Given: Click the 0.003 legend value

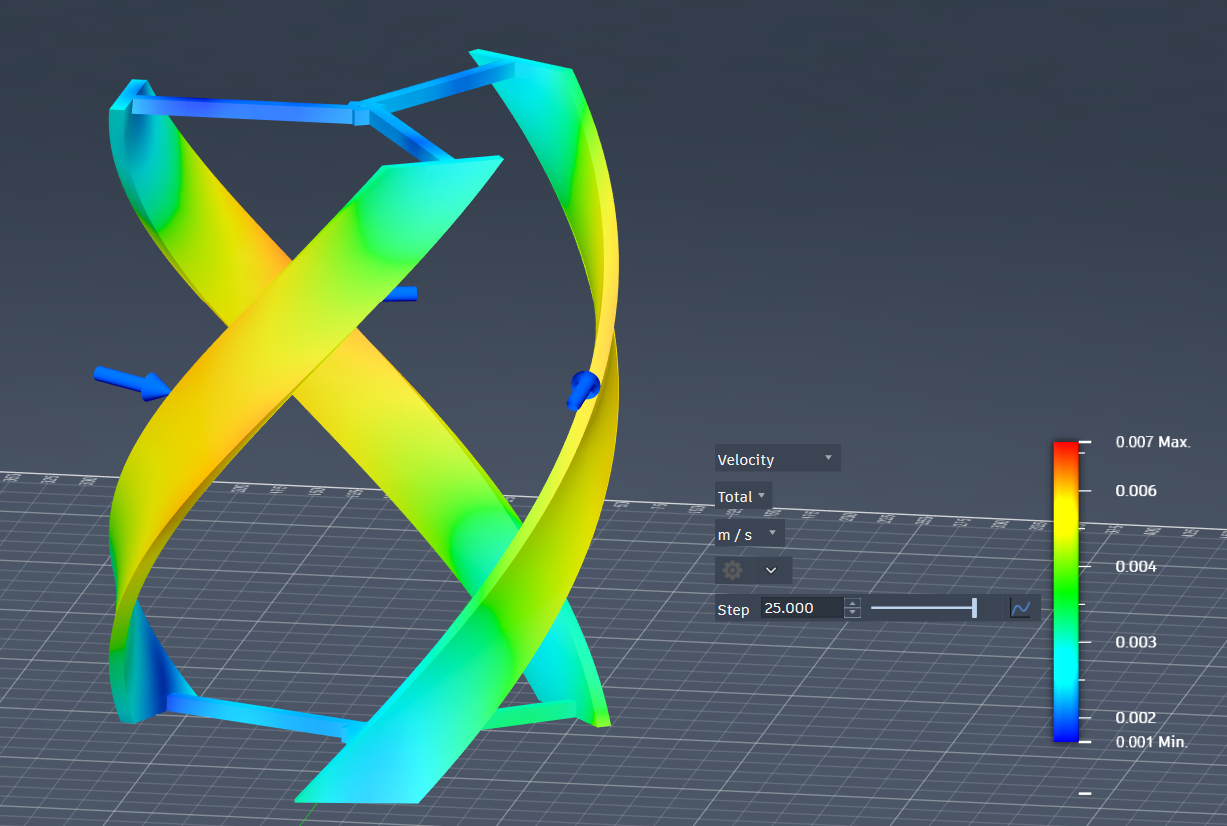Looking at the screenshot, I should pos(1136,642).
